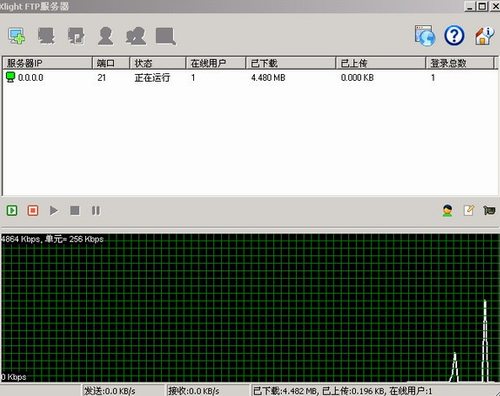500x396 pixels.
Task: Click the home page info icon
Action: (x=484, y=35)
